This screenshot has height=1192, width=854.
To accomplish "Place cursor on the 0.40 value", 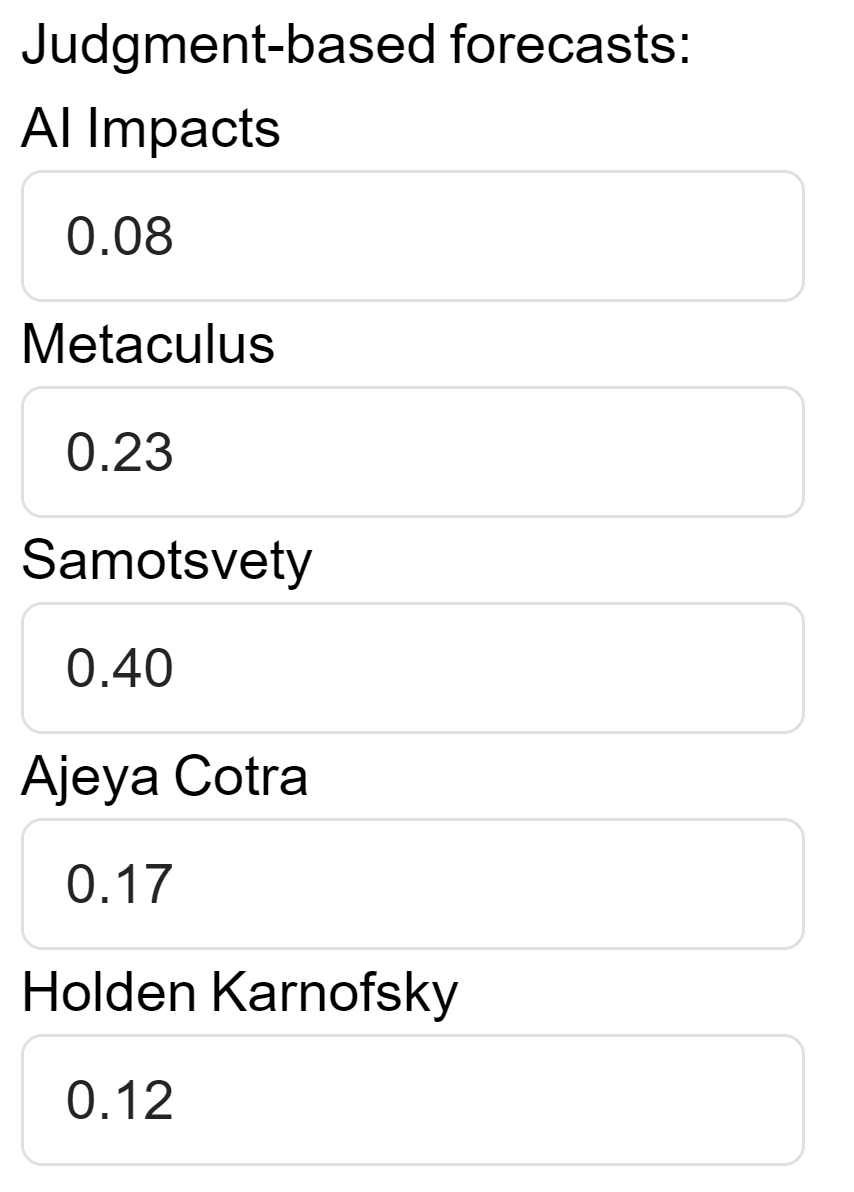I will pos(119,669).
